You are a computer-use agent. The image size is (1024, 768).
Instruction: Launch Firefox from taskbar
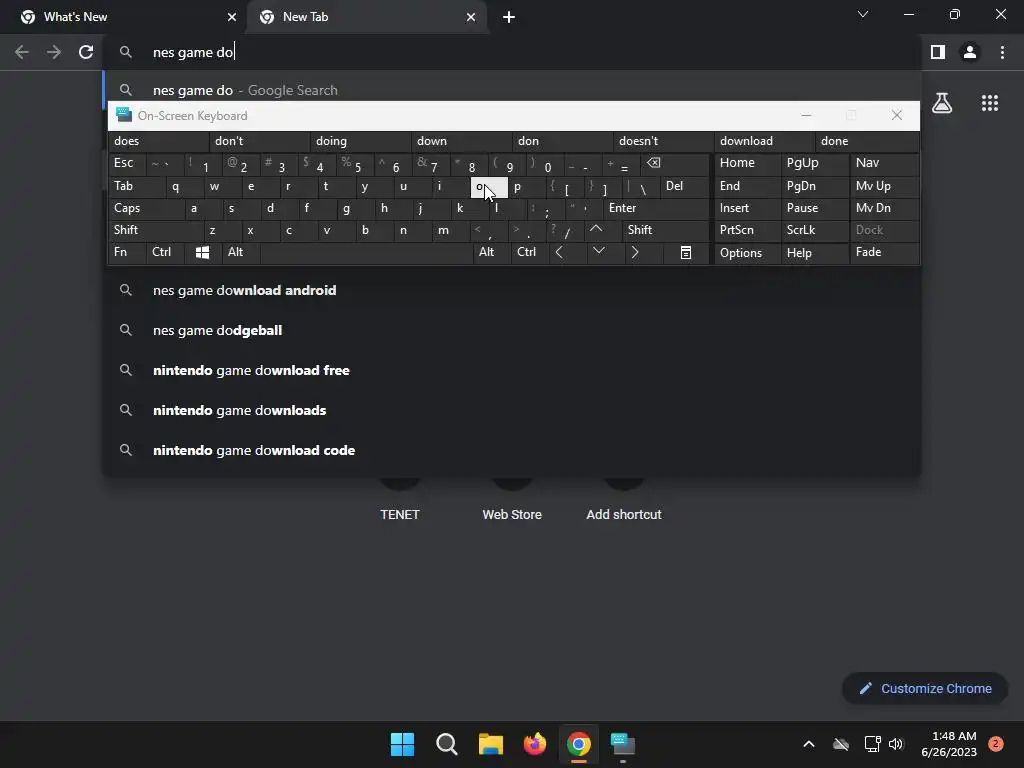[x=535, y=744]
